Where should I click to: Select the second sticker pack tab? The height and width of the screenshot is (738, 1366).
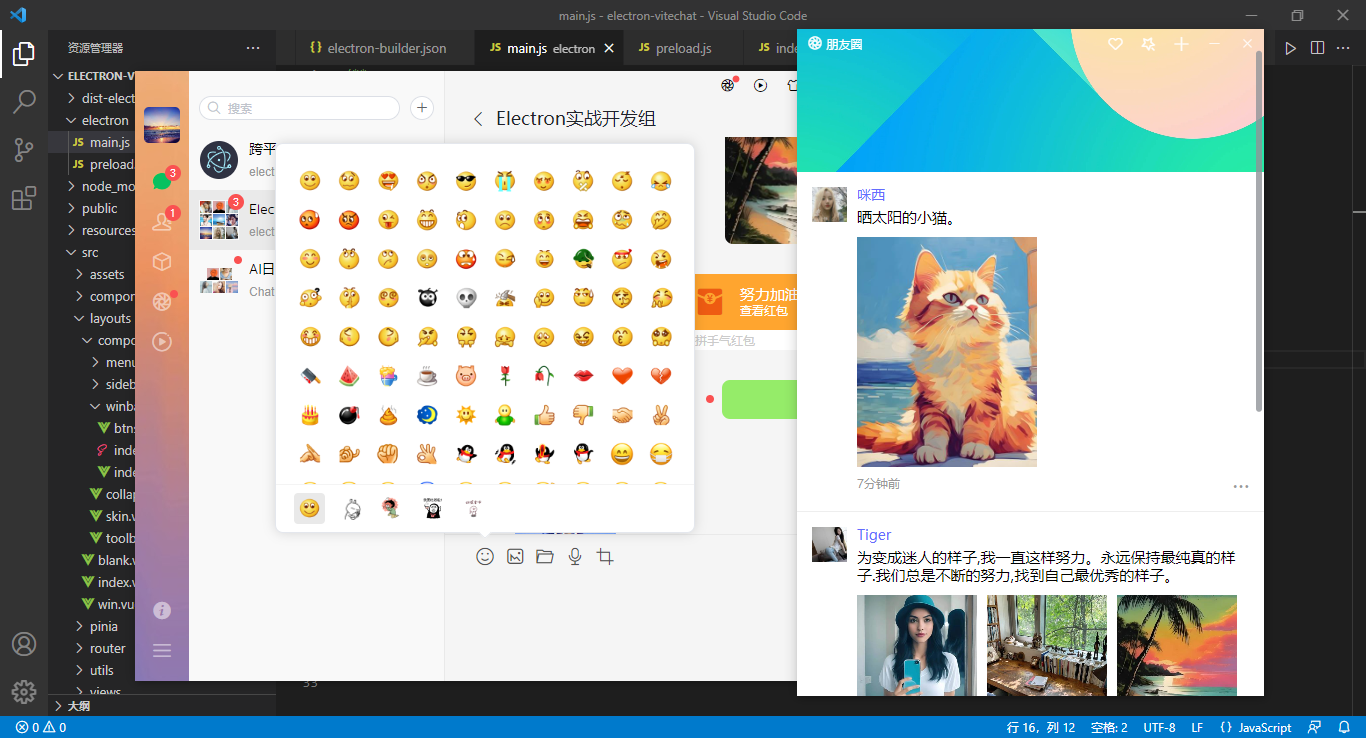[x=351, y=509]
